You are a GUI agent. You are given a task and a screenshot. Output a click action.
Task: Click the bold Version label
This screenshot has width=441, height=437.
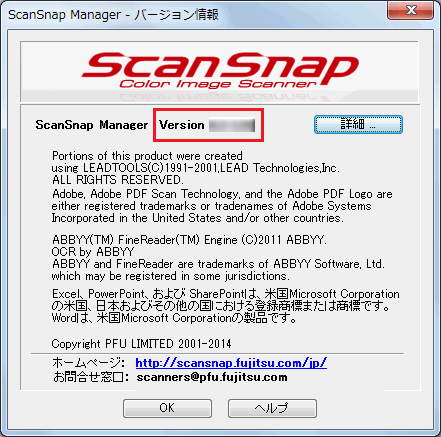pos(182,125)
